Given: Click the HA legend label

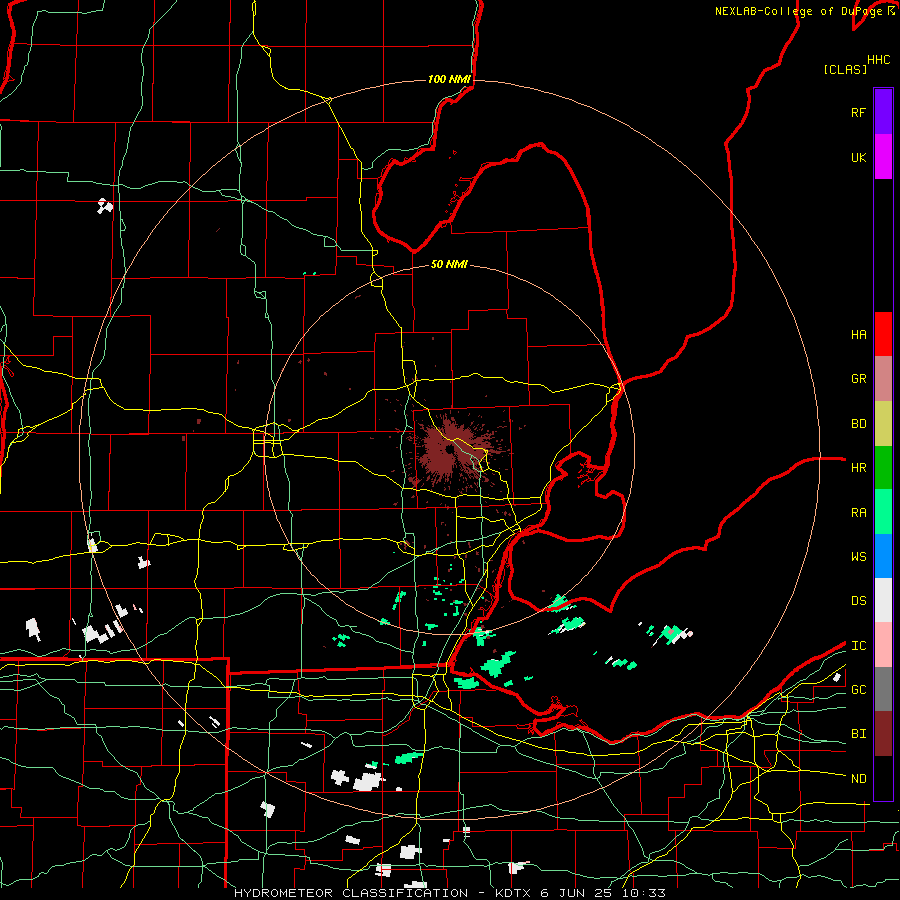Looking at the screenshot, I should [859, 335].
